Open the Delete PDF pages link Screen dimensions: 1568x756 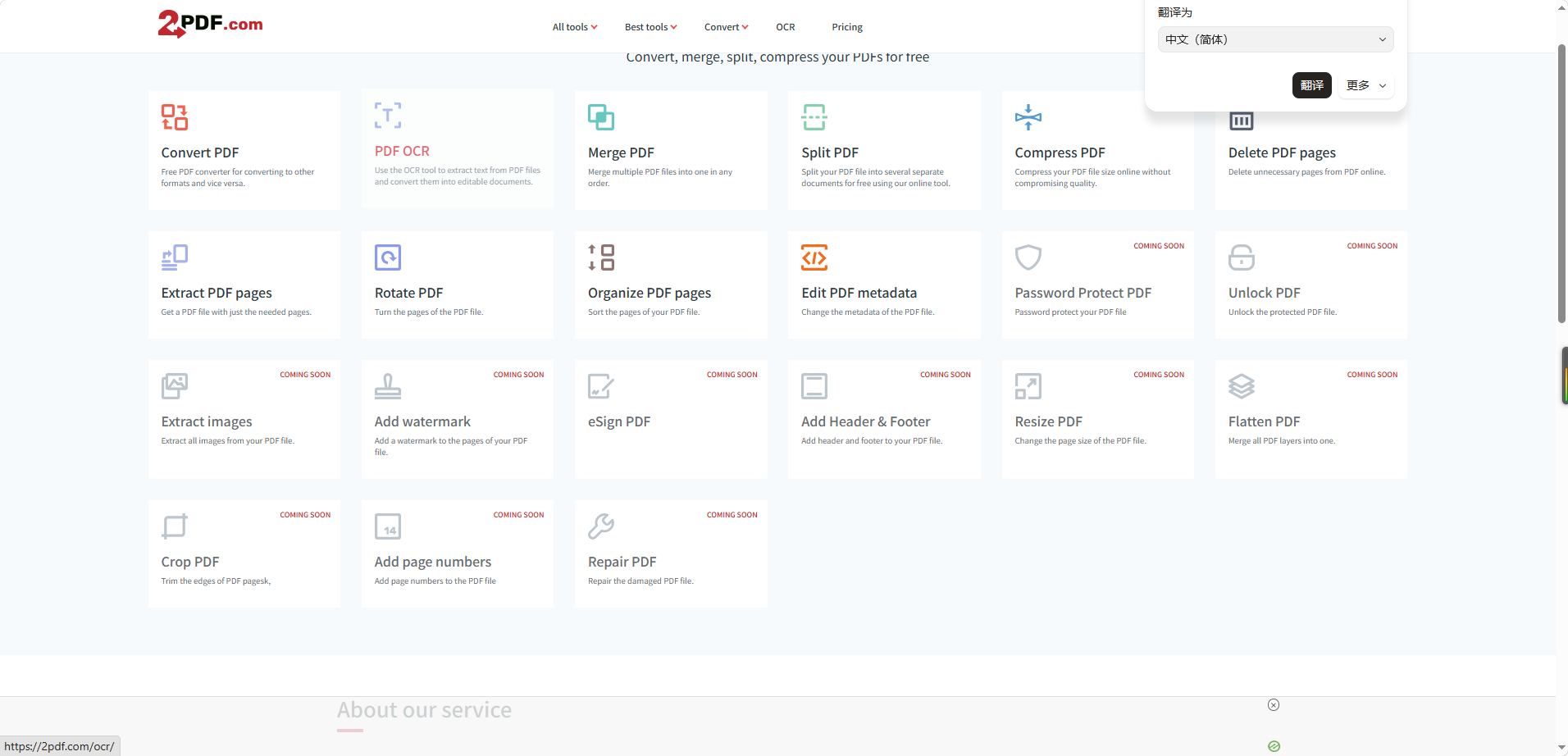(1282, 153)
